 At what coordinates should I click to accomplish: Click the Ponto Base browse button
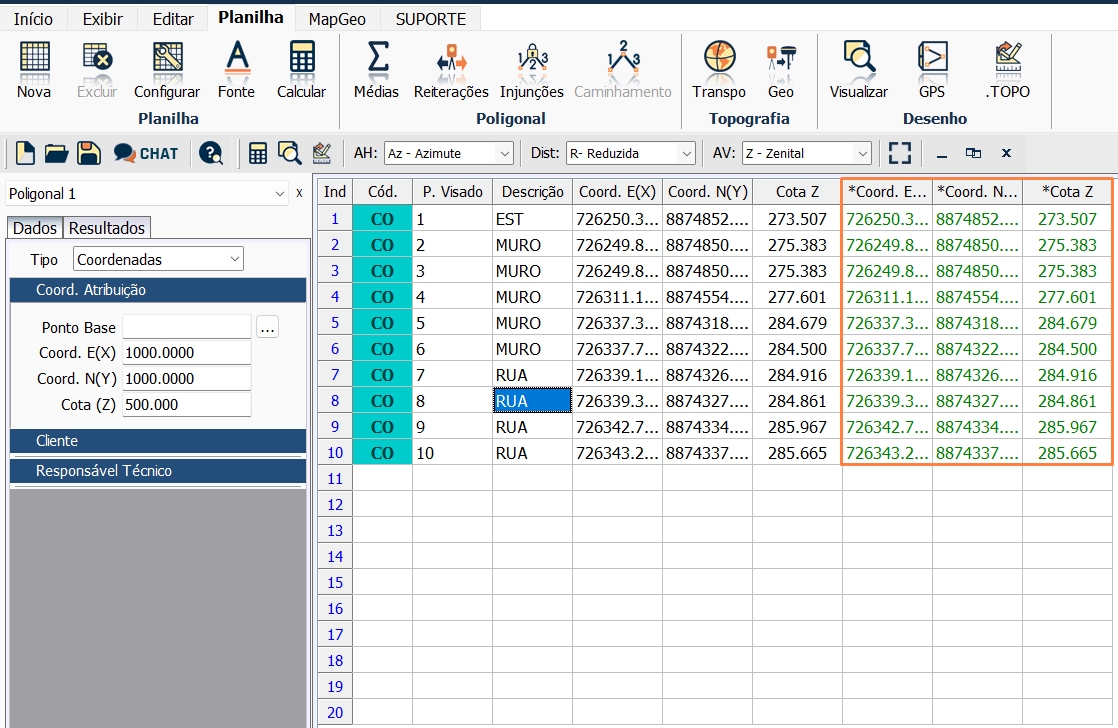(x=267, y=327)
